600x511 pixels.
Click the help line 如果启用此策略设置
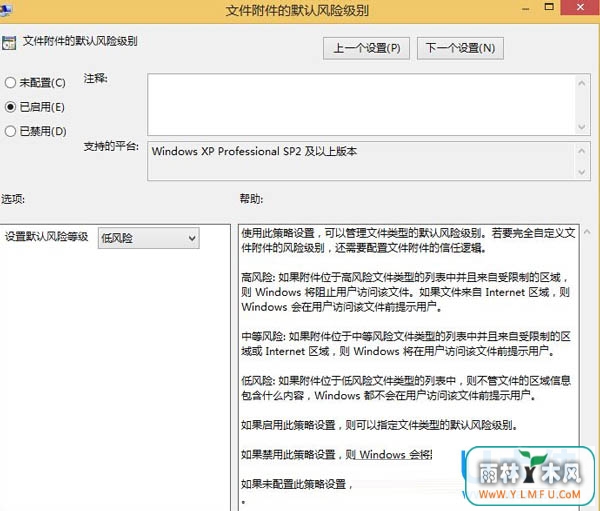click(379, 425)
